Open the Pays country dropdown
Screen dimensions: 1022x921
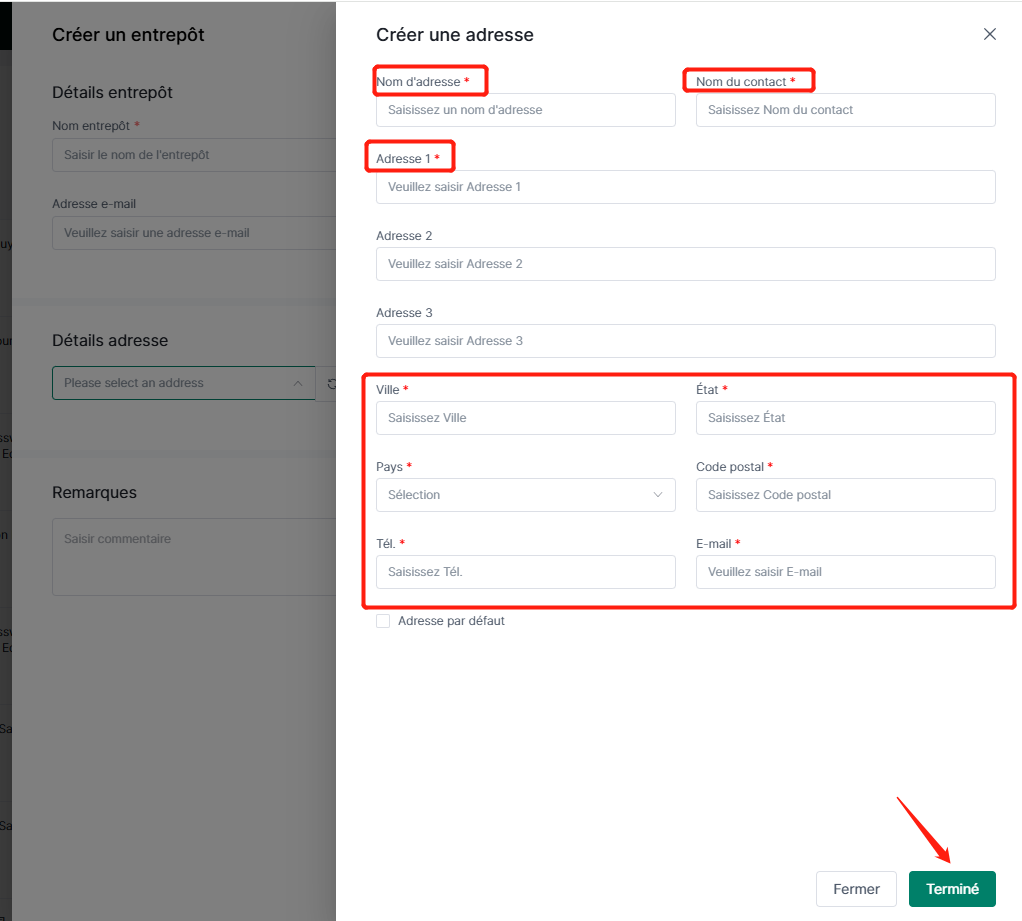pyautogui.click(x=525, y=495)
